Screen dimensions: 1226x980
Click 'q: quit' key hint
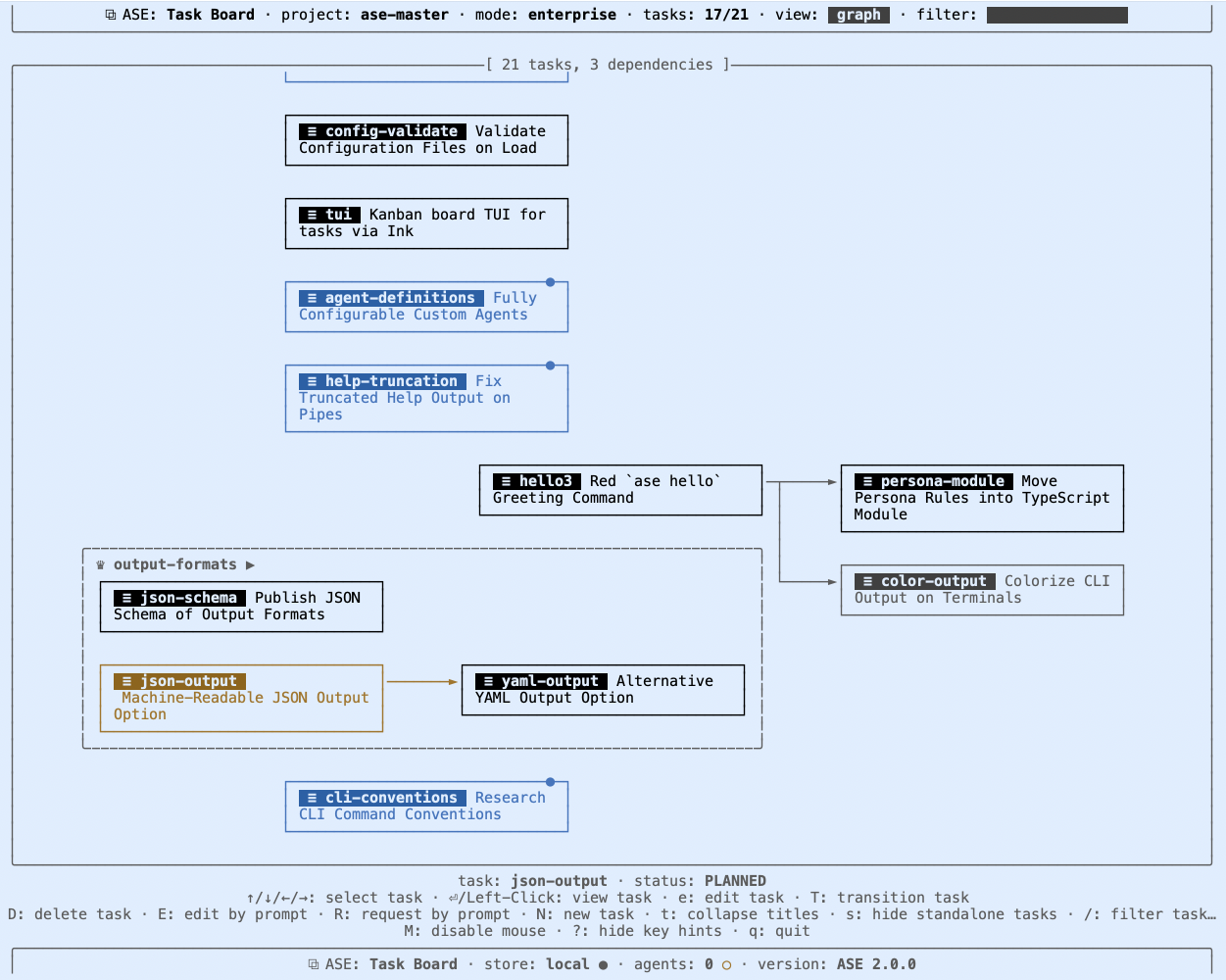779,931
